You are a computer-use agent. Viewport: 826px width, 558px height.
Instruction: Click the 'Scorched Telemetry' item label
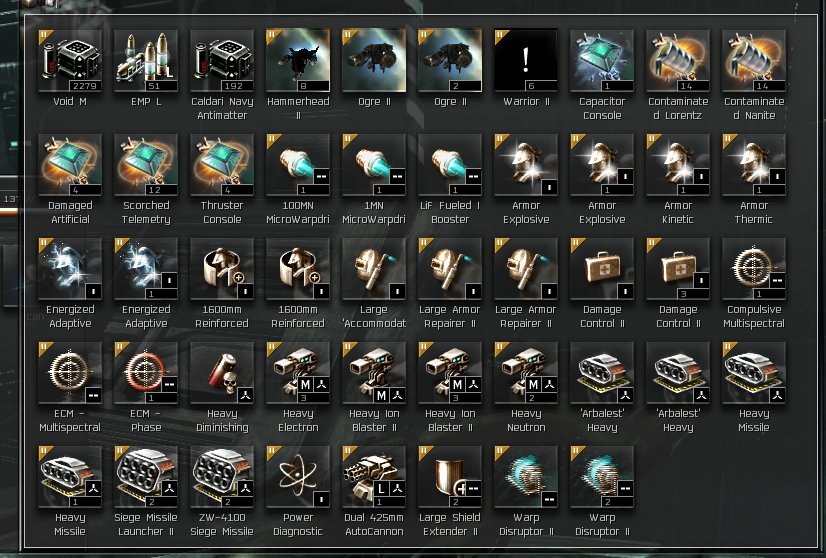[x=146, y=212]
